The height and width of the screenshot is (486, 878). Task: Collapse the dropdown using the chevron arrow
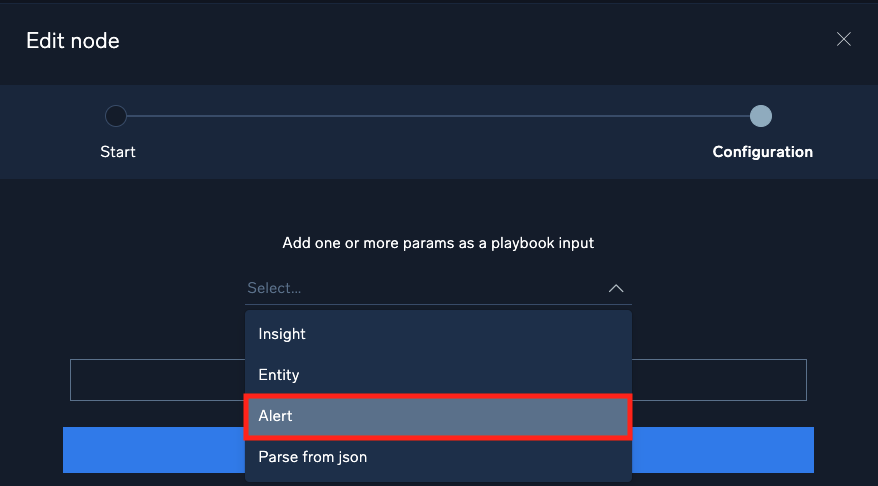click(x=616, y=289)
